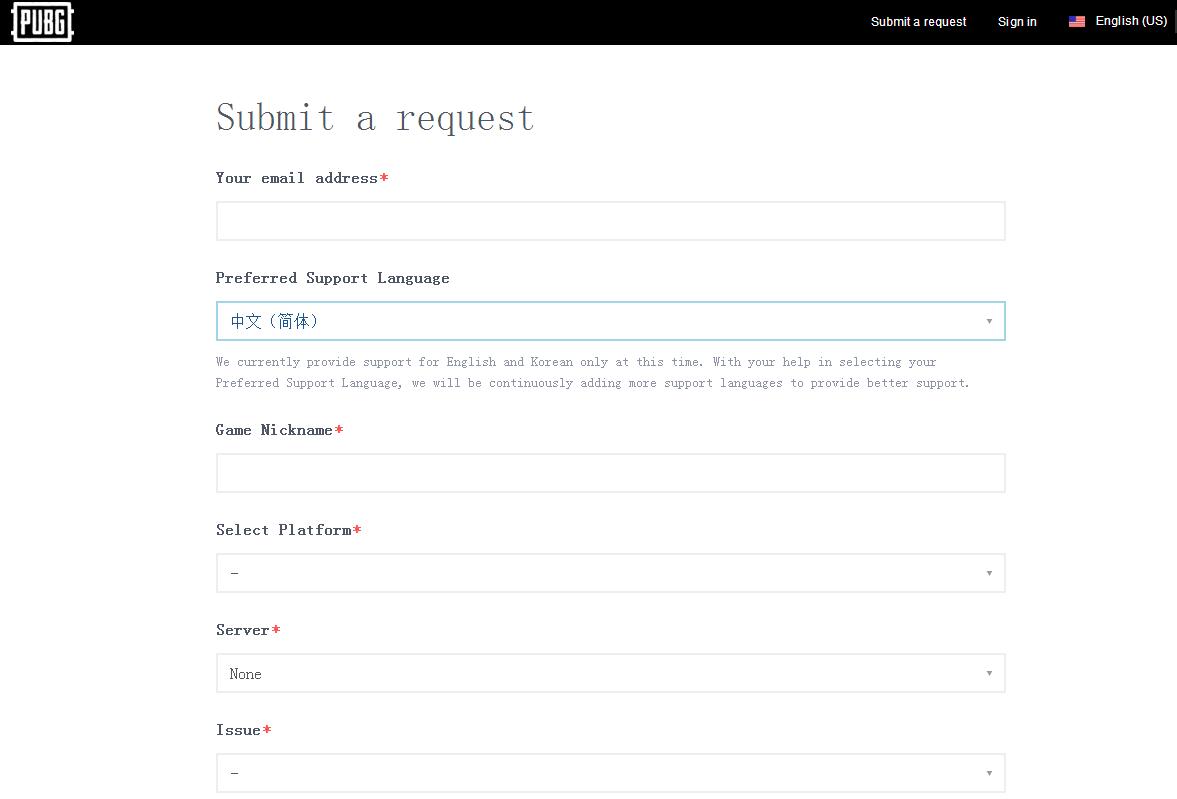Click the arrow on the Issue dropdown

tap(988, 773)
